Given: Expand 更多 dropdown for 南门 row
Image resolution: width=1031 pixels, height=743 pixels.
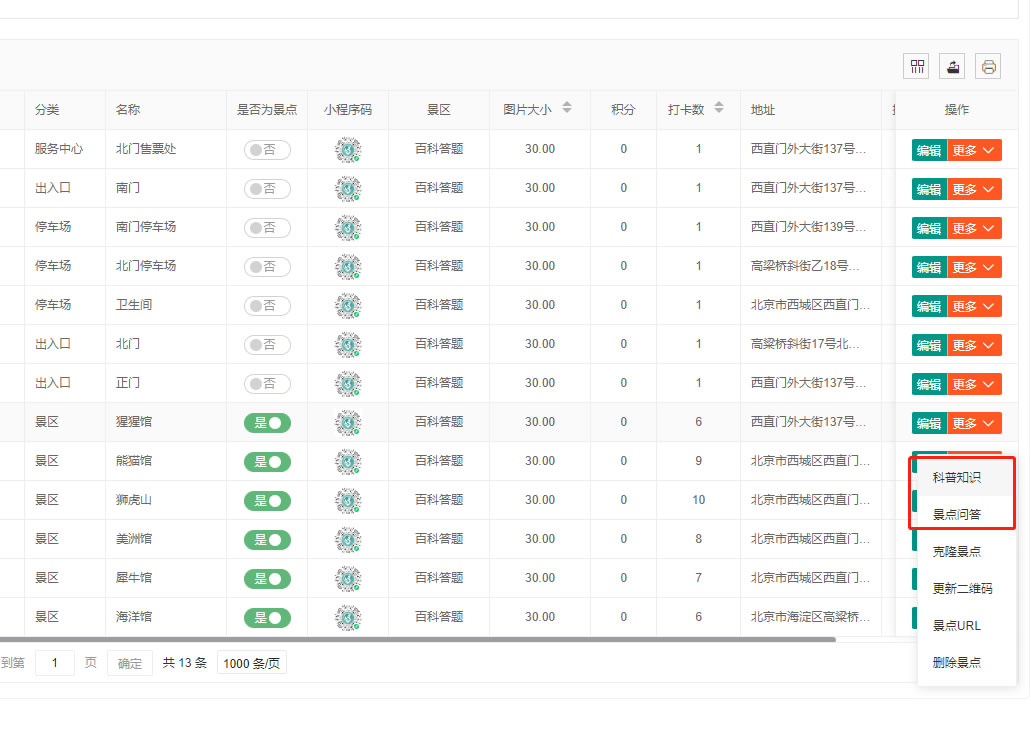Looking at the screenshot, I should tap(974, 189).
